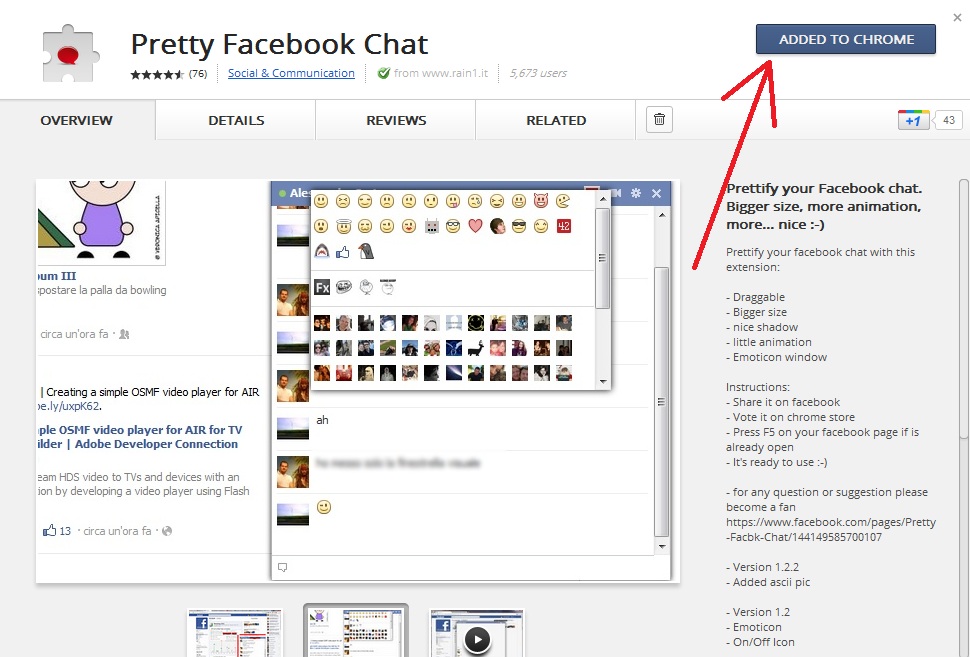Click the smiley face in the last chat message
970x657 pixels.
tap(324, 507)
